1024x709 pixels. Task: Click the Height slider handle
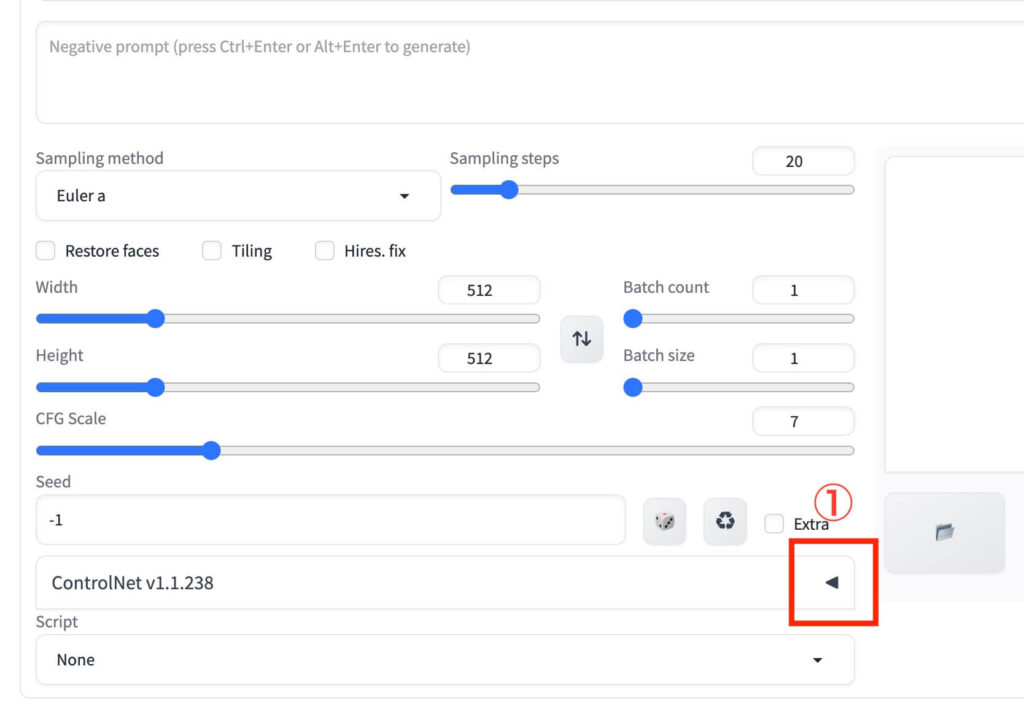(155, 387)
